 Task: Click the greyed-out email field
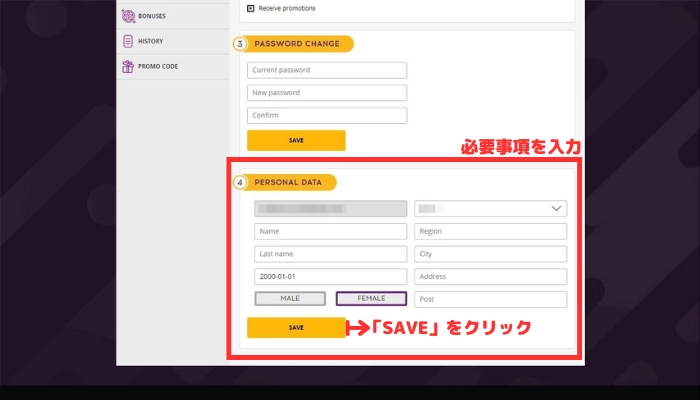[x=330, y=208]
